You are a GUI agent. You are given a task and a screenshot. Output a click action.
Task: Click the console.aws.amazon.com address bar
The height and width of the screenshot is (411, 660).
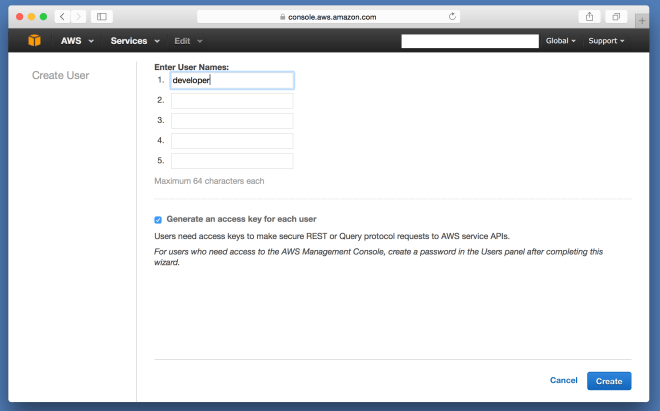point(328,17)
